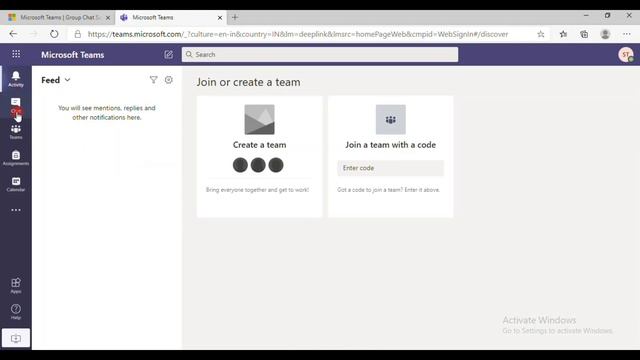Image resolution: width=640 pixels, height=360 pixels.
Task: Click the download desktop app icon
Action: pyautogui.click(x=16, y=338)
